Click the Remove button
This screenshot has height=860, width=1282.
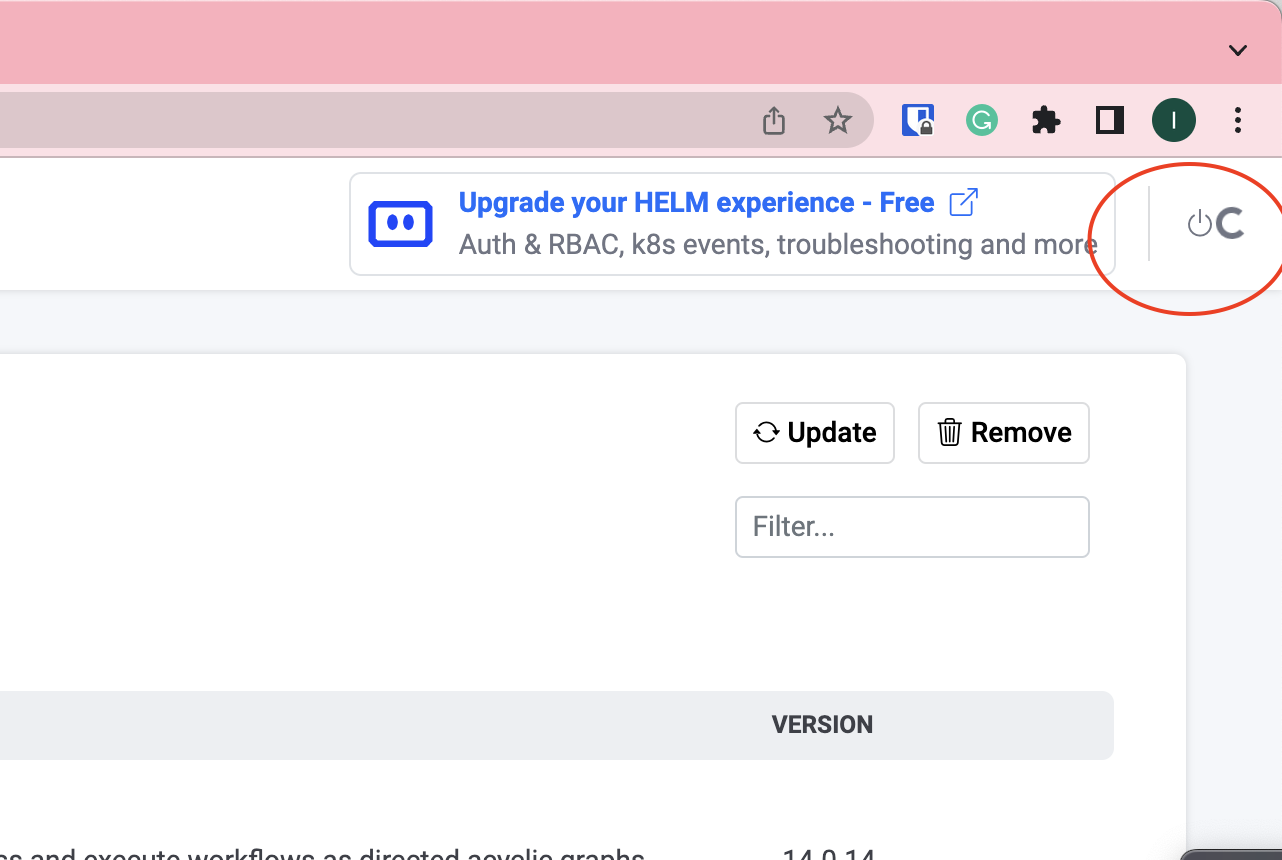1003,432
